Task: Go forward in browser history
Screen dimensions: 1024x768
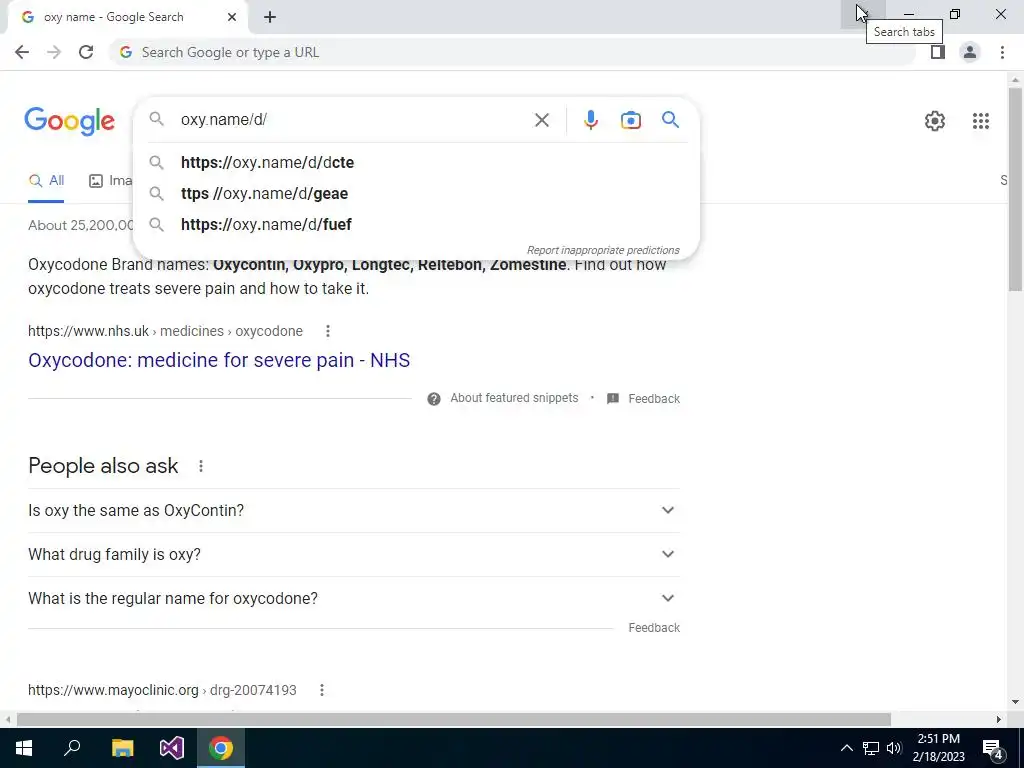Action: point(54,52)
